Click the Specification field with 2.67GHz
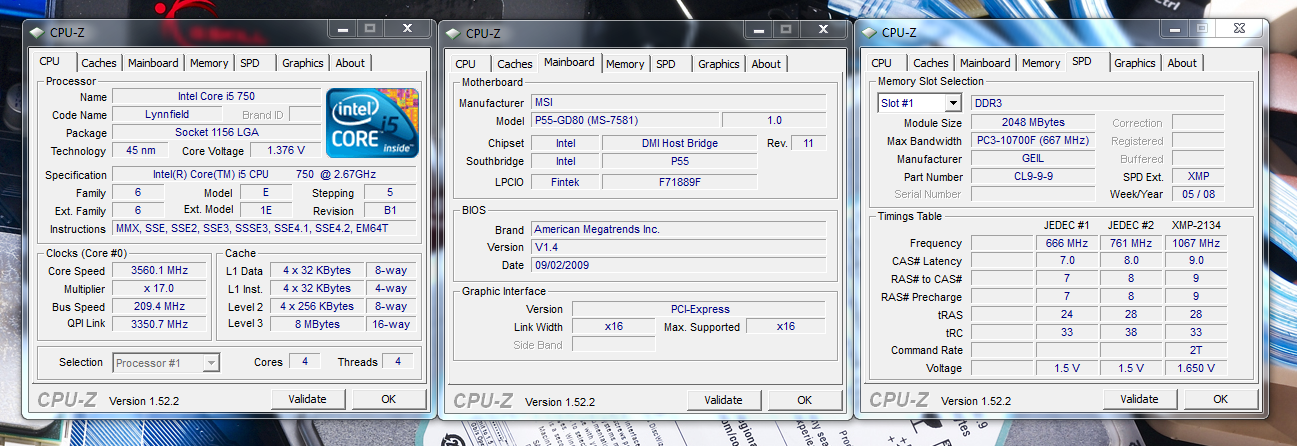1297x446 pixels. [x=264, y=175]
